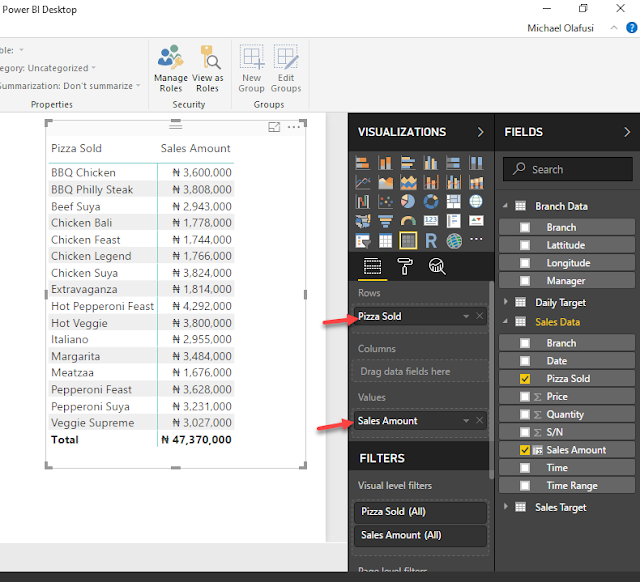Expand the Daily Target table

[505, 302]
